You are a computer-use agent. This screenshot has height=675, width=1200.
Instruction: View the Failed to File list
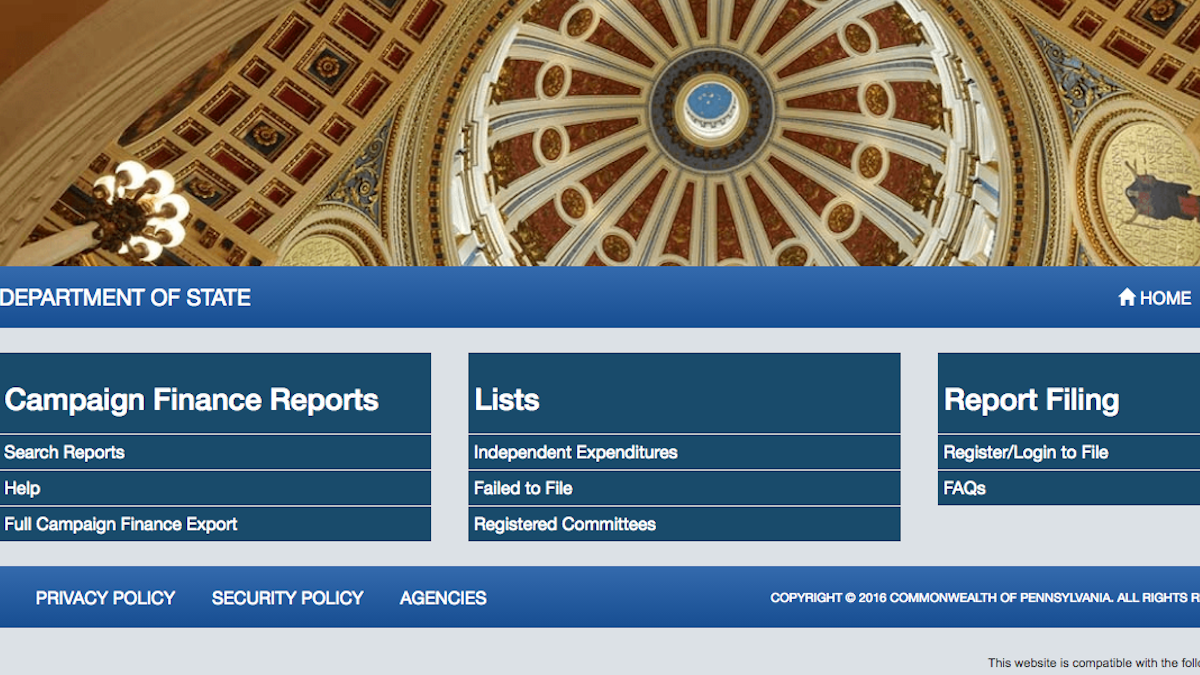click(x=523, y=488)
